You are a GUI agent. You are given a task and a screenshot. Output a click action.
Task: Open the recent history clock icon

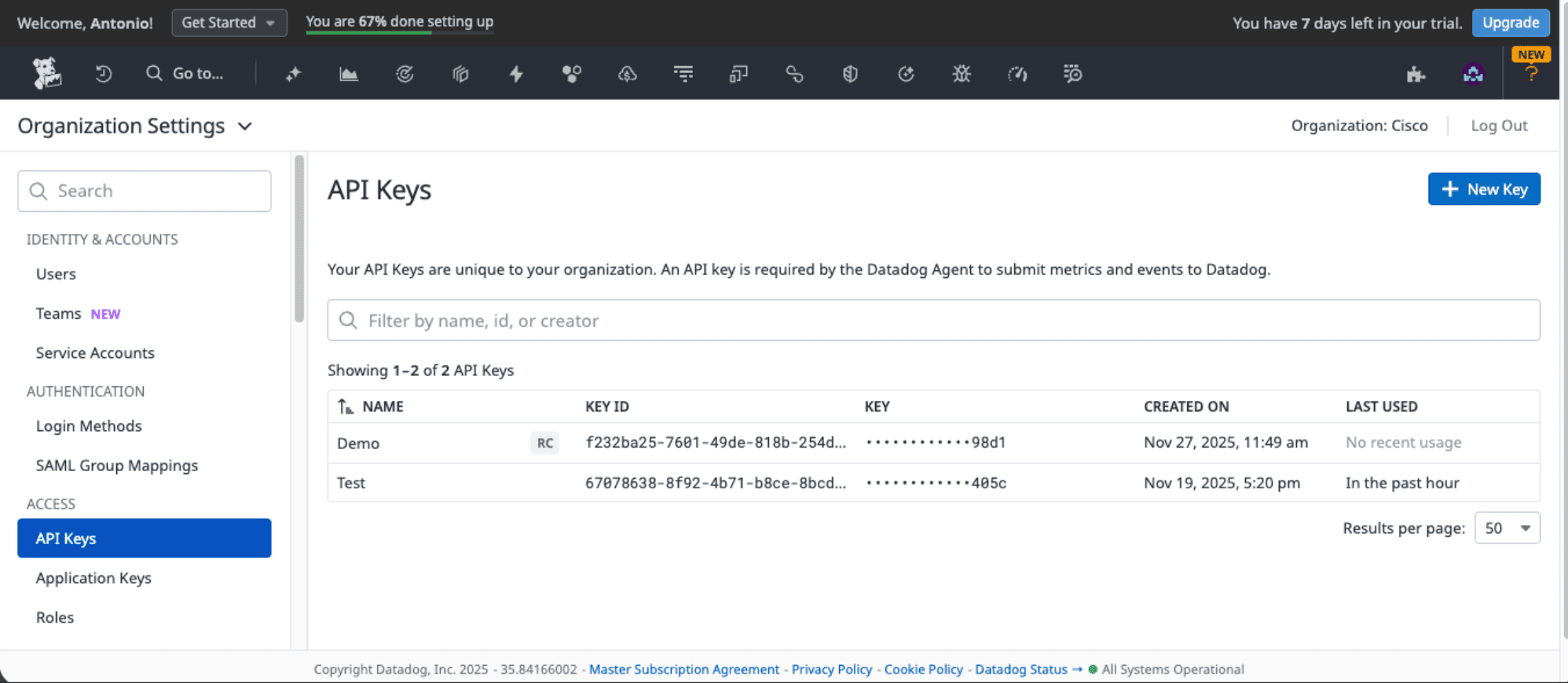(104, 74)
